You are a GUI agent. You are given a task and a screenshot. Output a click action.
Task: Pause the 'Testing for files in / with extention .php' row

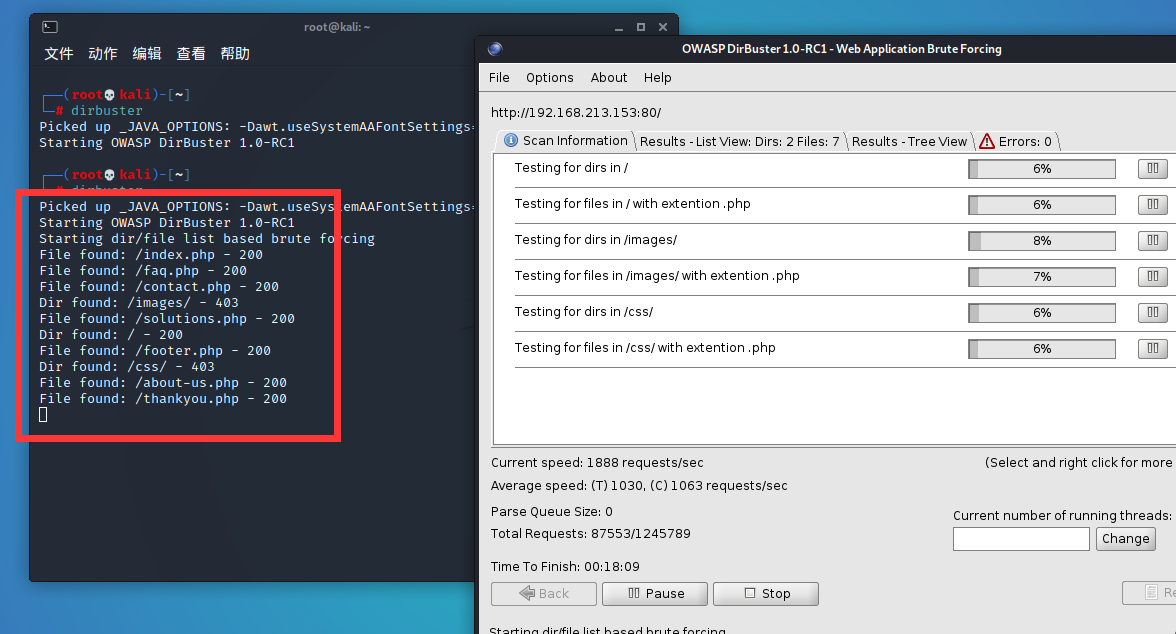pyautogui.click(x=1152, y=205)
